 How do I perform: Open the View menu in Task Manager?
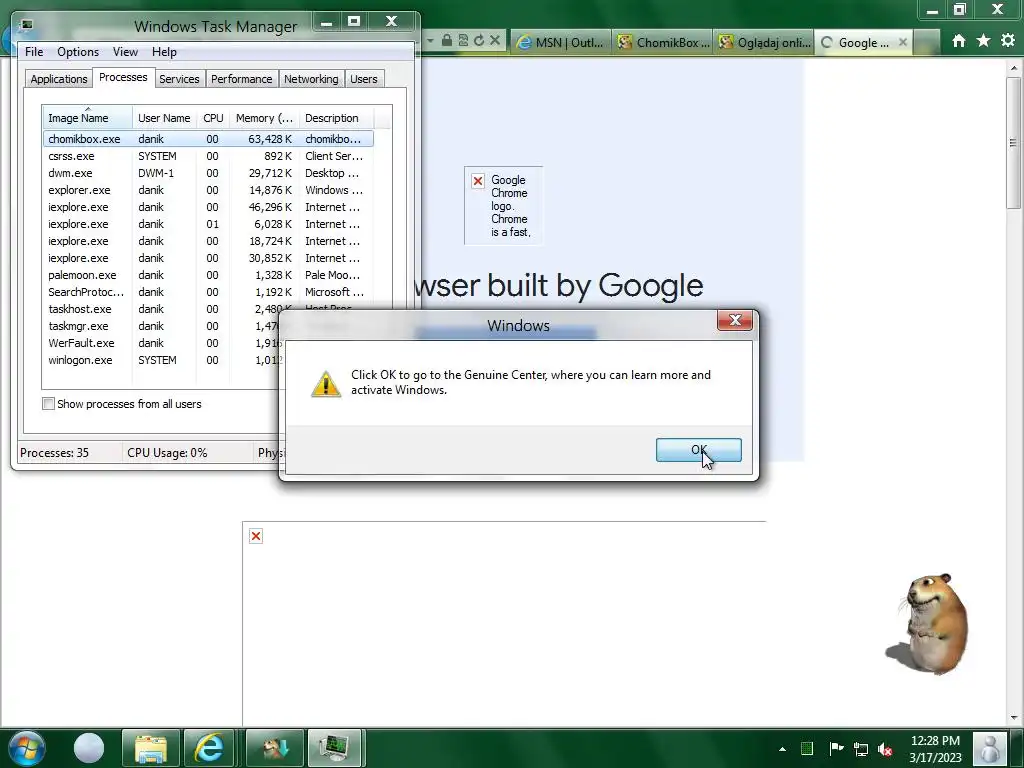coord(125,52)
